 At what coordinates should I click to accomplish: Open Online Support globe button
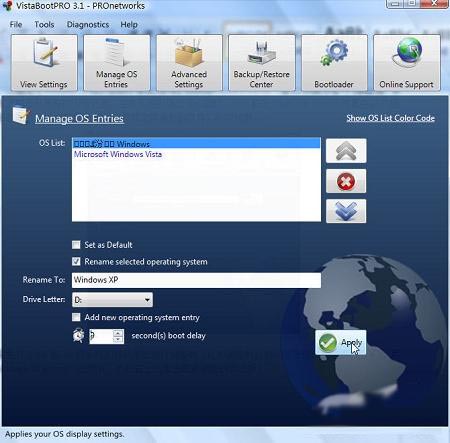pos(407,63)
